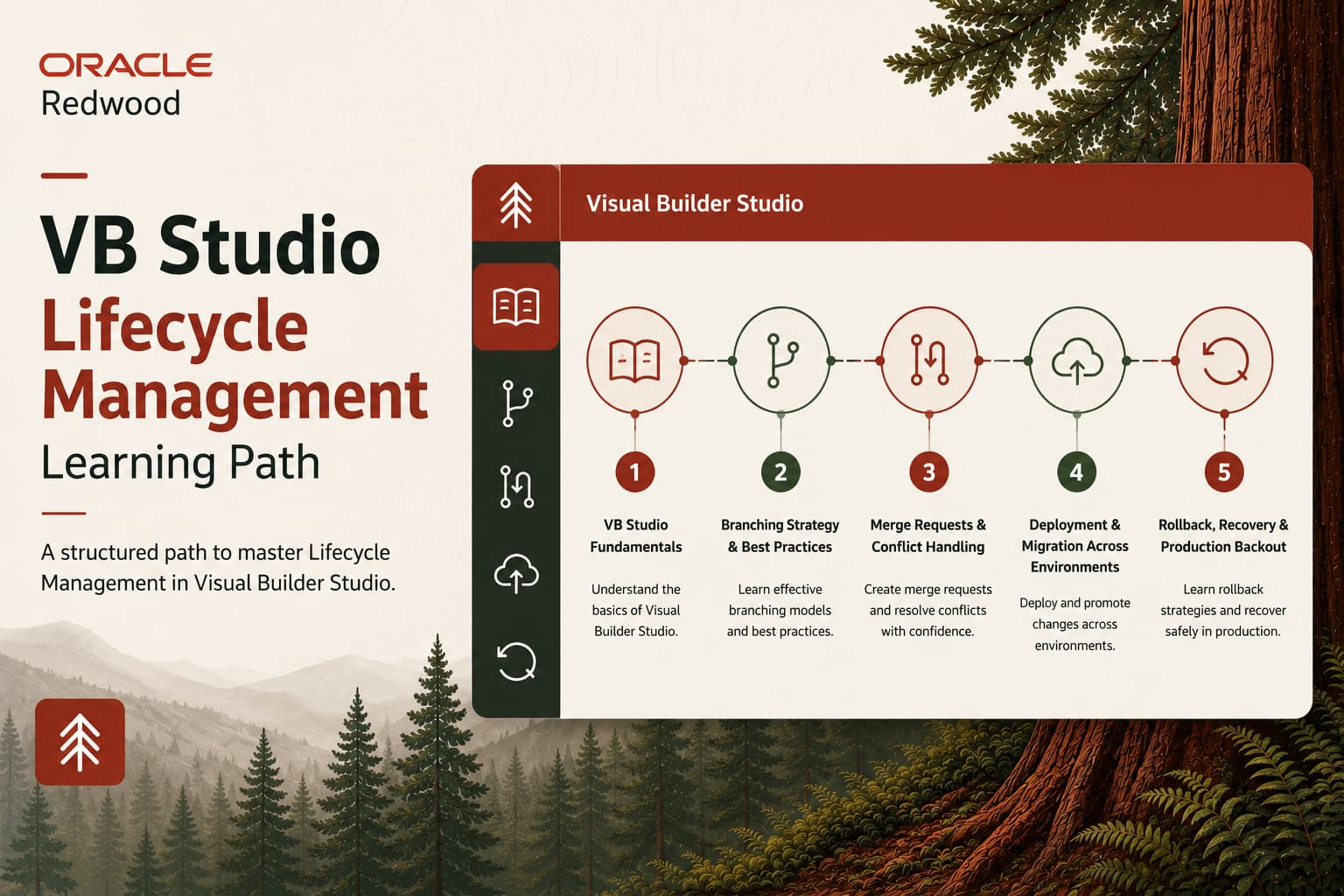The image size is (1344, 896).
Task: Click the rollback arrow icon in sidebar
Action: click(x=516, y=661)
